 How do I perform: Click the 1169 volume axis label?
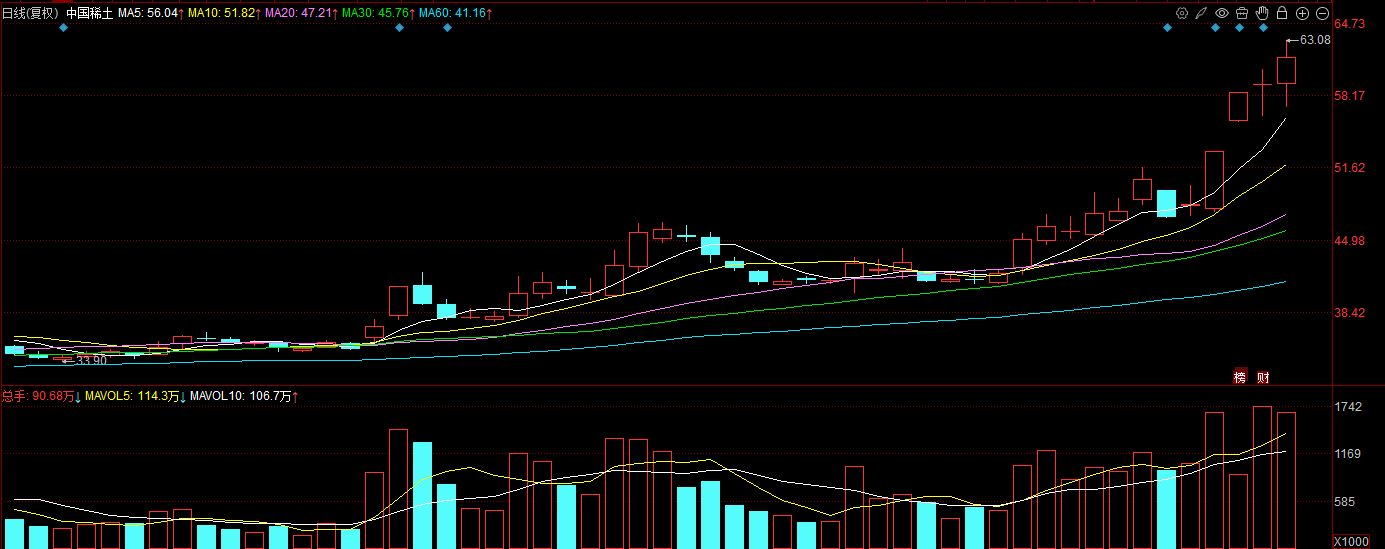(x=1348, y=454)
